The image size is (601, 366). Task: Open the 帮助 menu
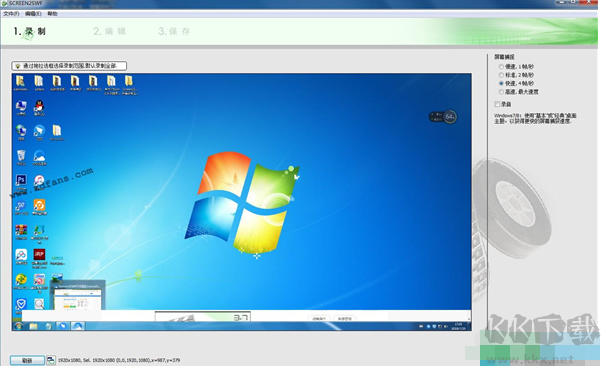(53, 14)
